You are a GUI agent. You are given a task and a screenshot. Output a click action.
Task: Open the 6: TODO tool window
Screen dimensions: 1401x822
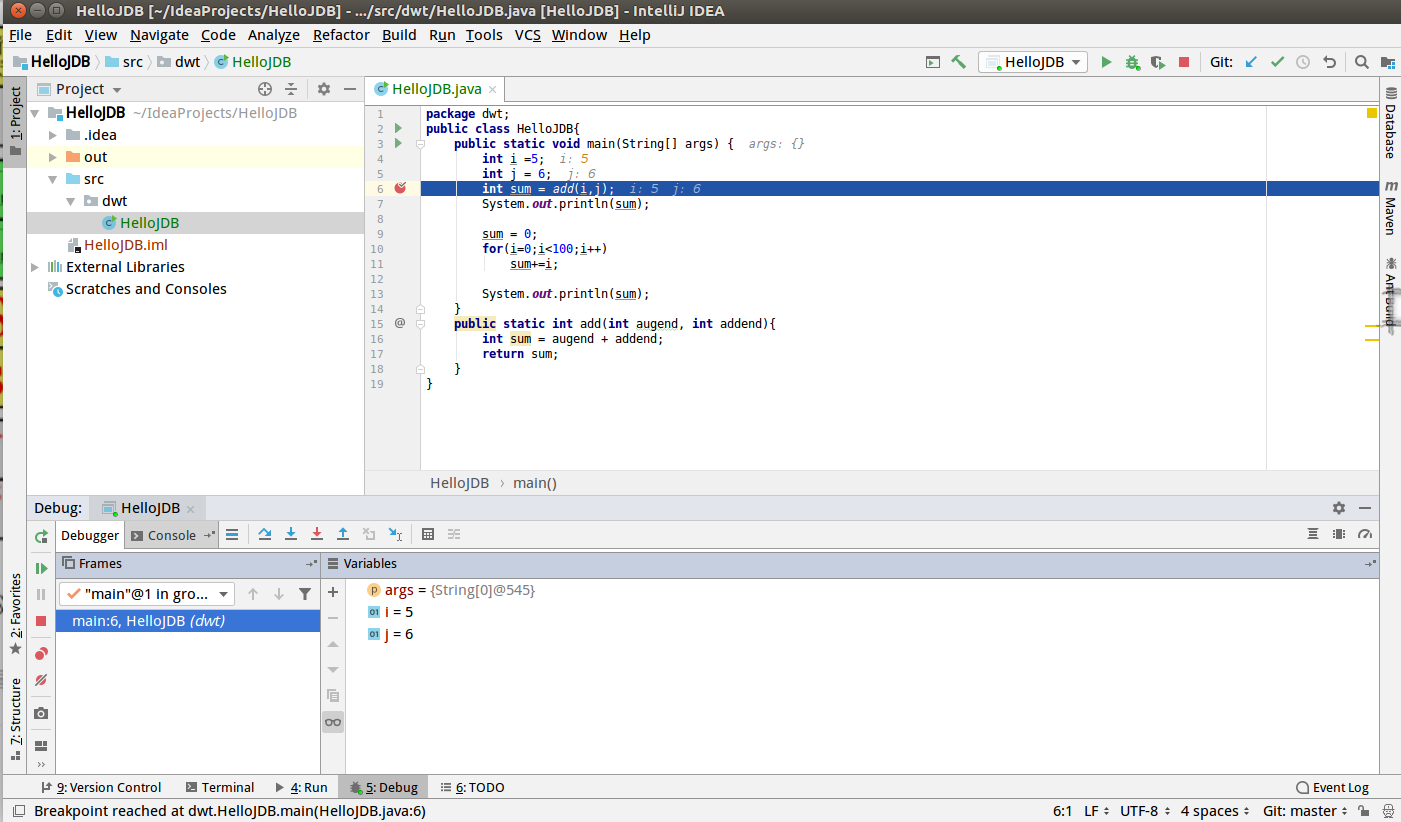point(473,787)
